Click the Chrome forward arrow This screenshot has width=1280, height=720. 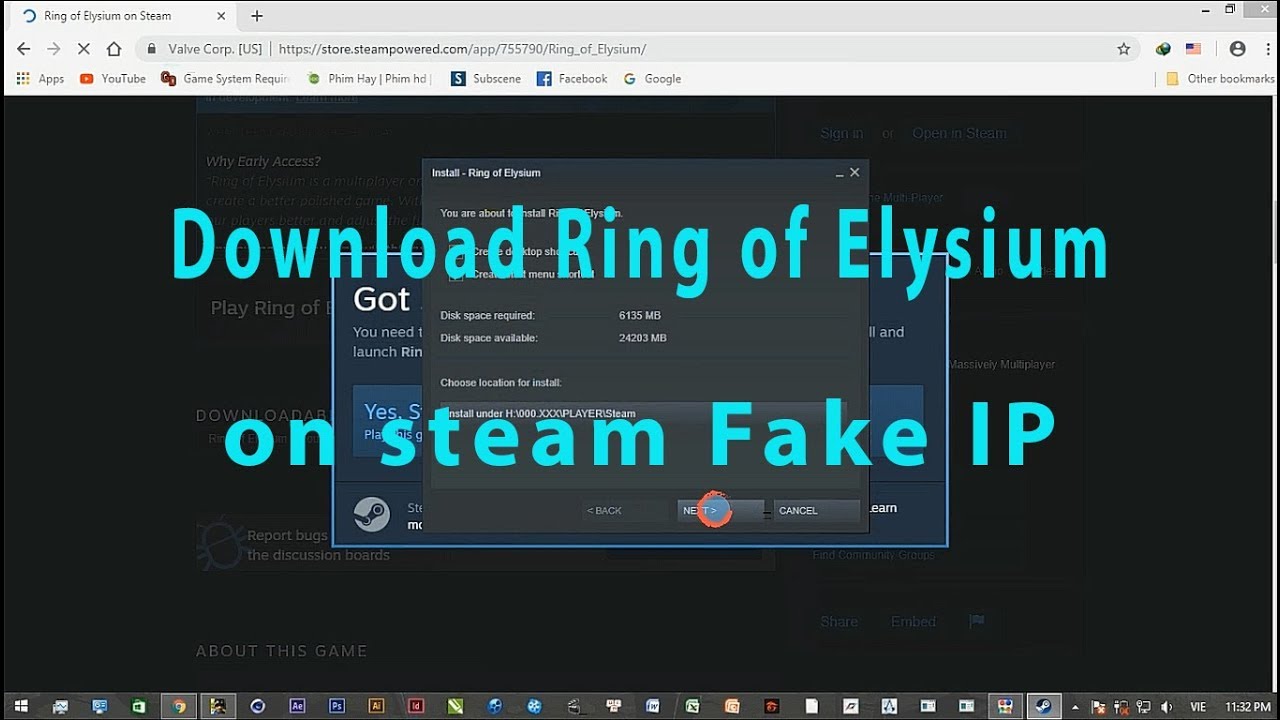[x=54, y=49]
